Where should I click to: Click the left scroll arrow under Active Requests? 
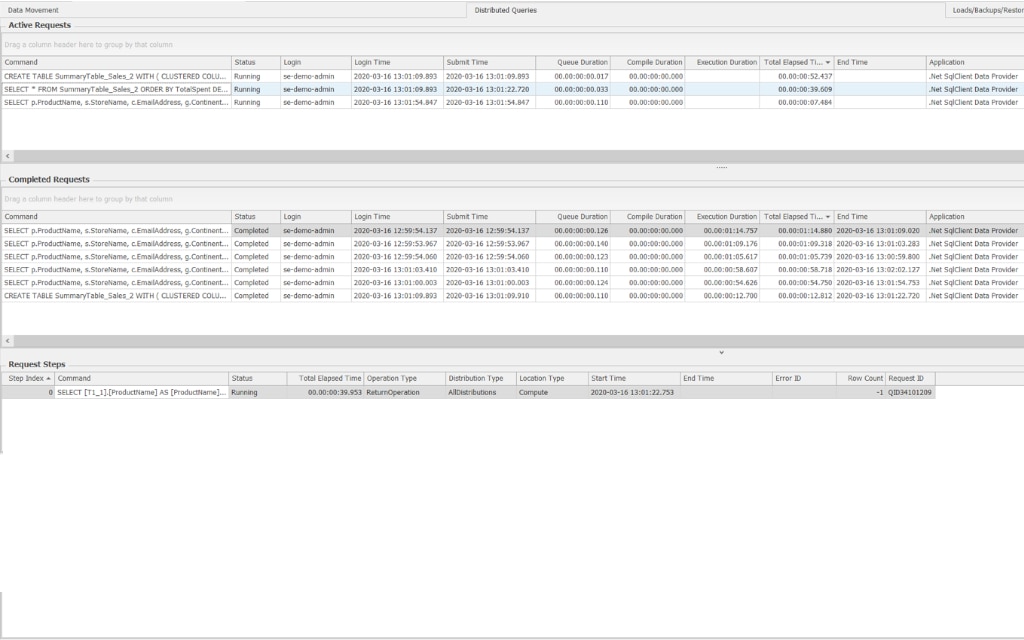coord(8,156)
